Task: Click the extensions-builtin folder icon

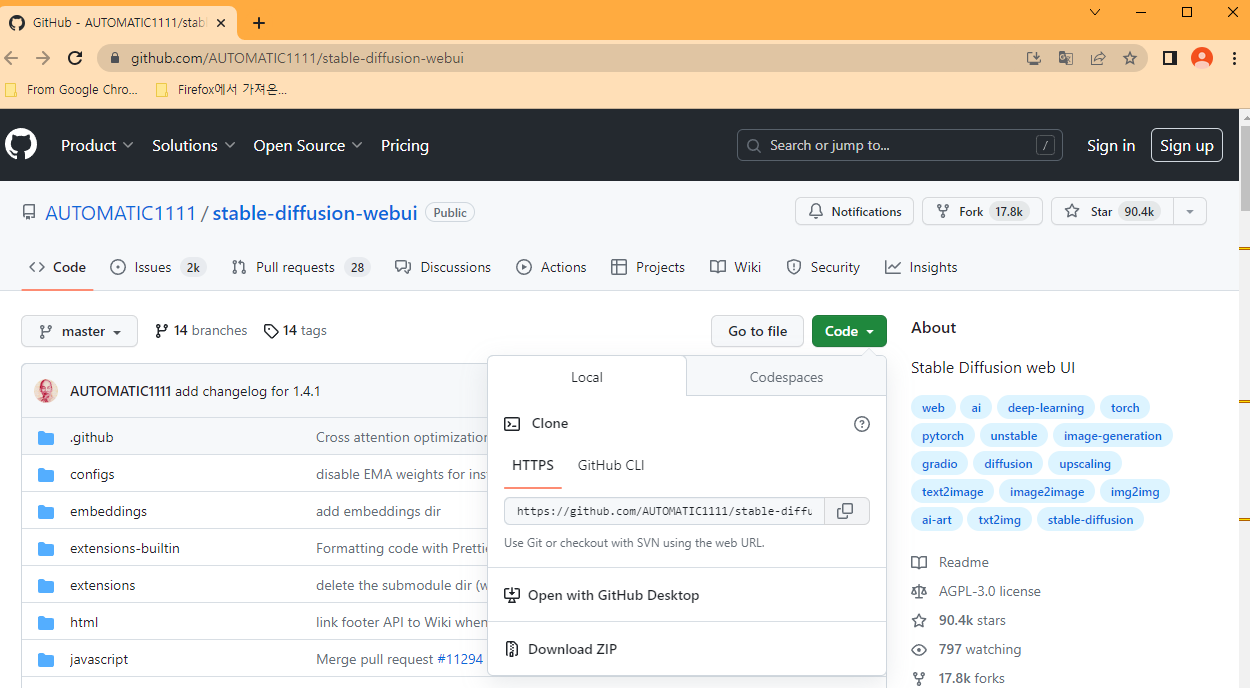Action: (46, 549)
